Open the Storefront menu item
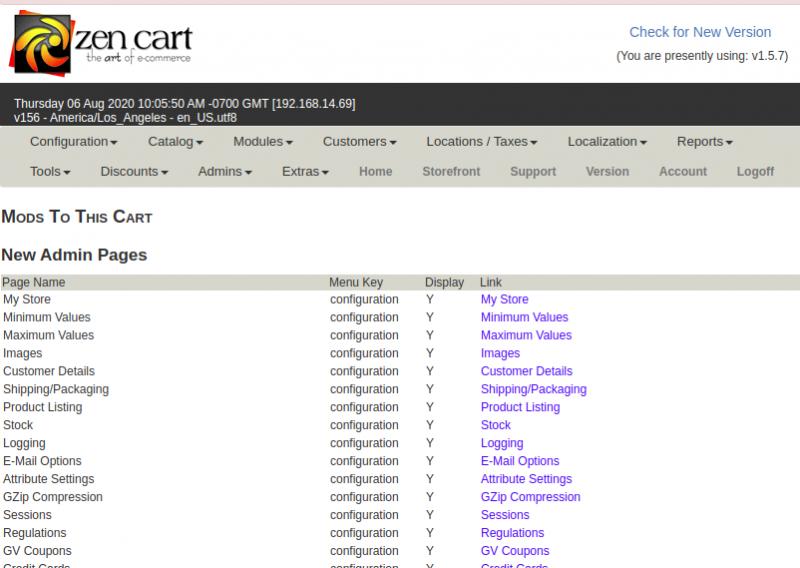800x568 pixels. tap(451, 171)
